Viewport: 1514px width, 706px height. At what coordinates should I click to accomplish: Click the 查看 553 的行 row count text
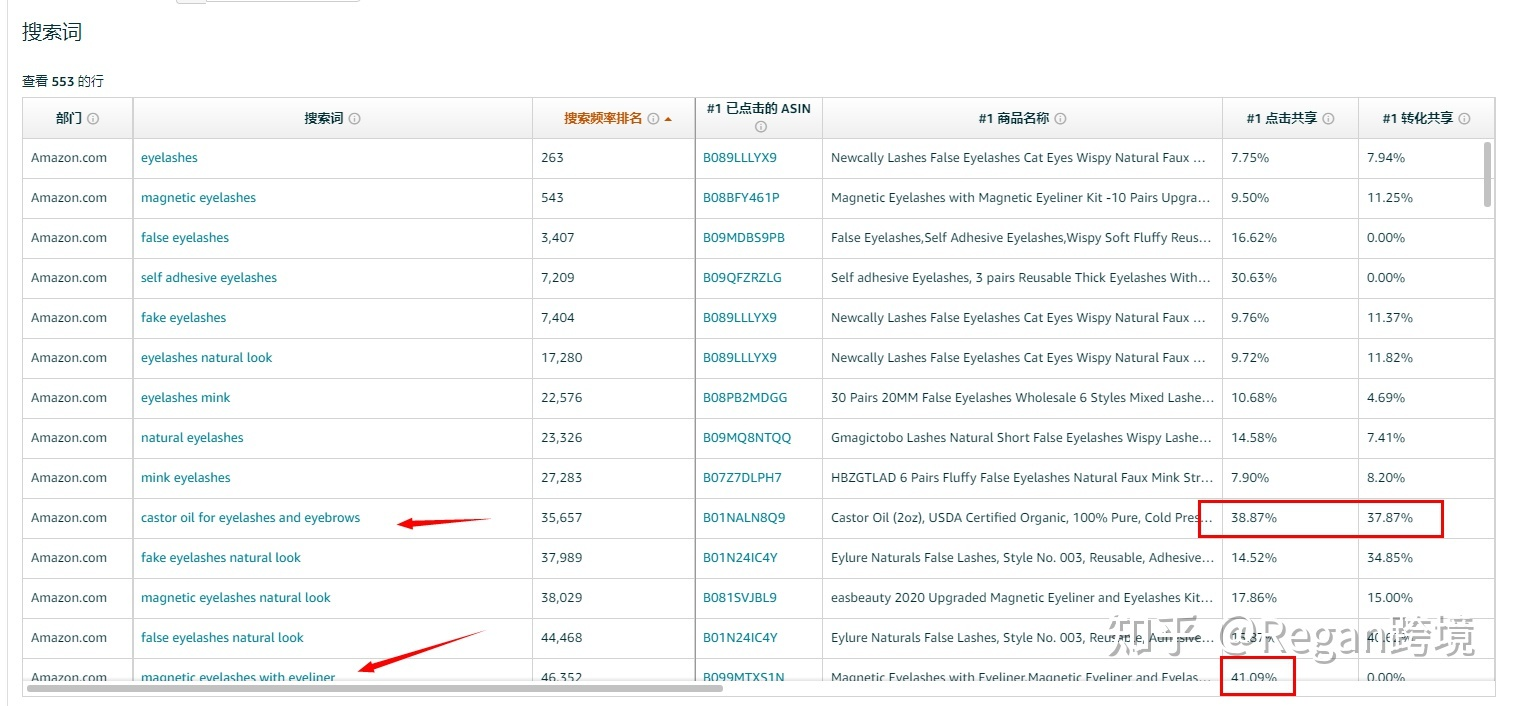coord(63,81)
